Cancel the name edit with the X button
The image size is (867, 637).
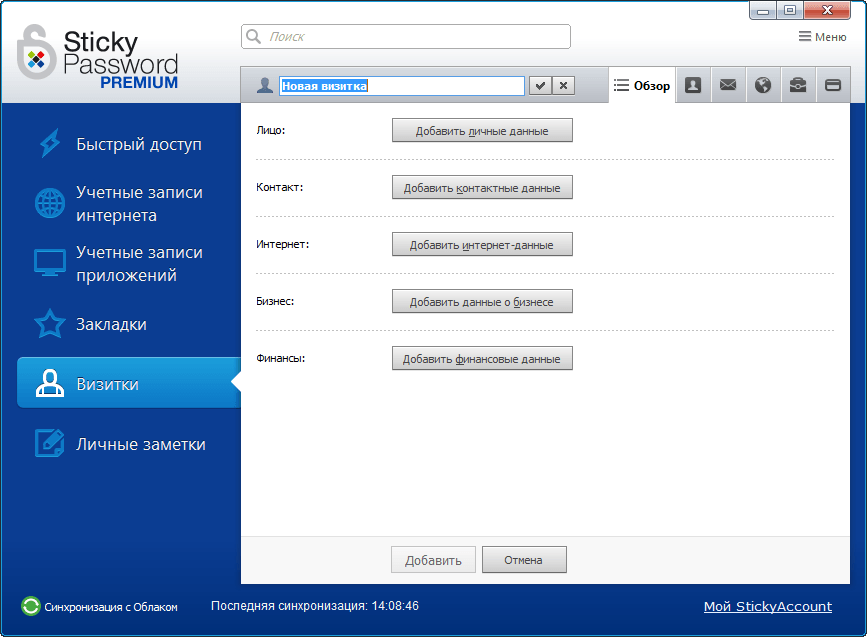click(563, 85)
